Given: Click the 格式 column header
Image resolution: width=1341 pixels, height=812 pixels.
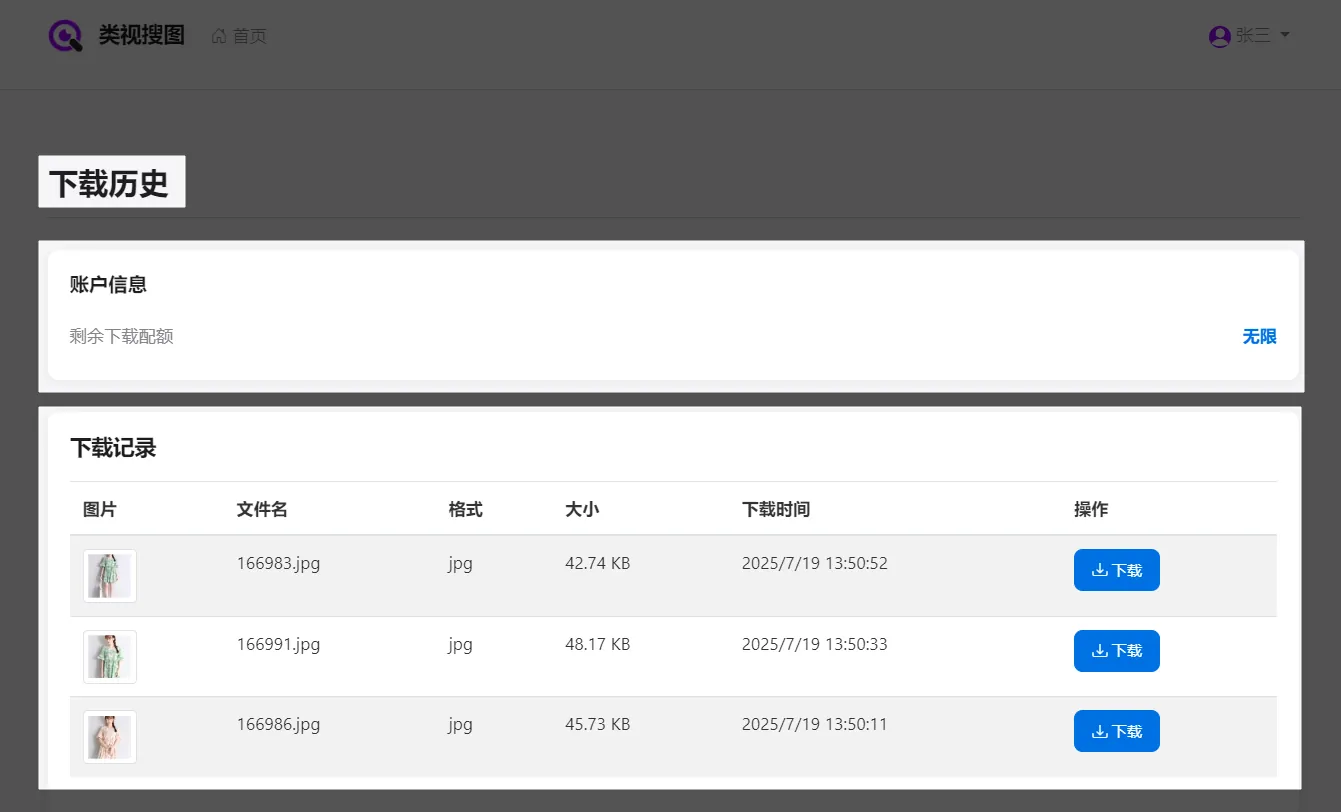Looking at the screenshot, I should click(x=466, y=509).
